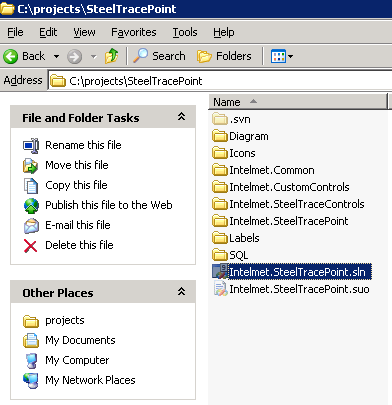Click Publish this file to the Web

(x=109, y=205)
